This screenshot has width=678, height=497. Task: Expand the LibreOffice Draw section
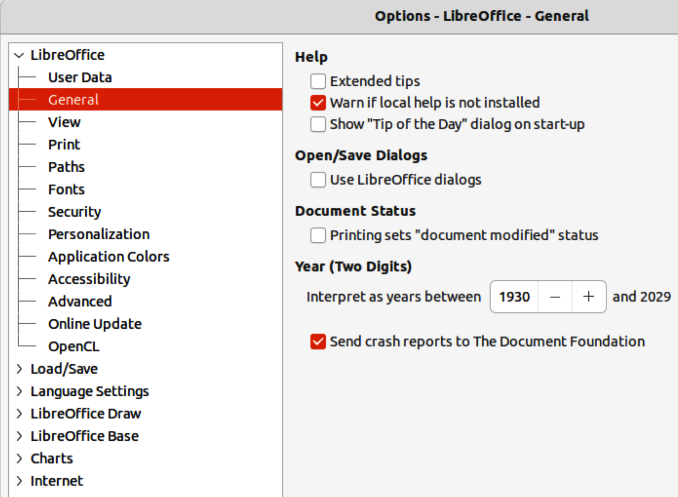pos(19,414)
